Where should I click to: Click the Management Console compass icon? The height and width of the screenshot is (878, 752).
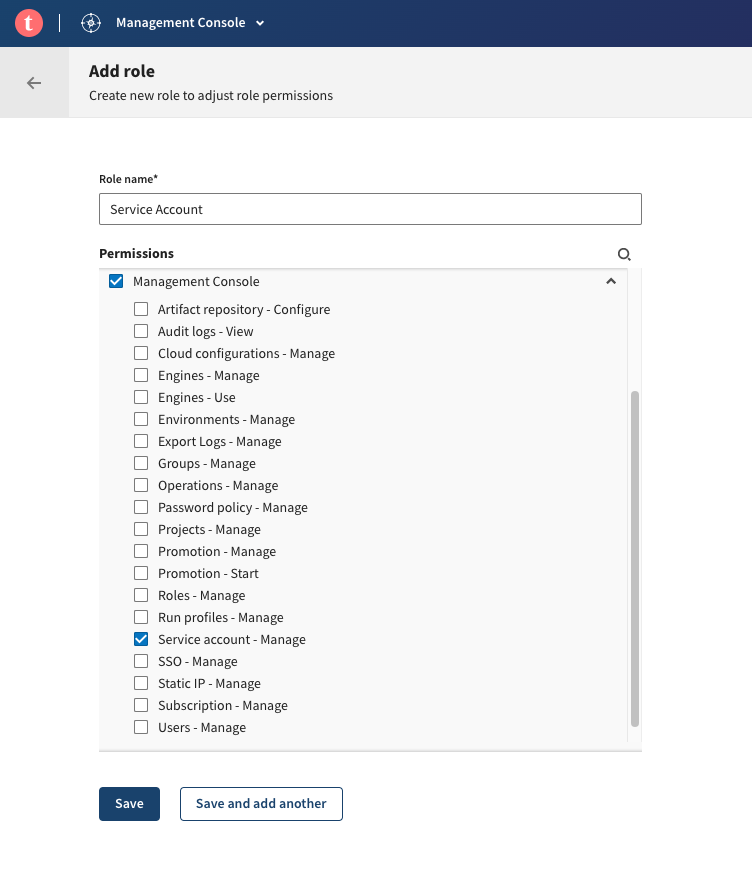(x=91, y=23)
